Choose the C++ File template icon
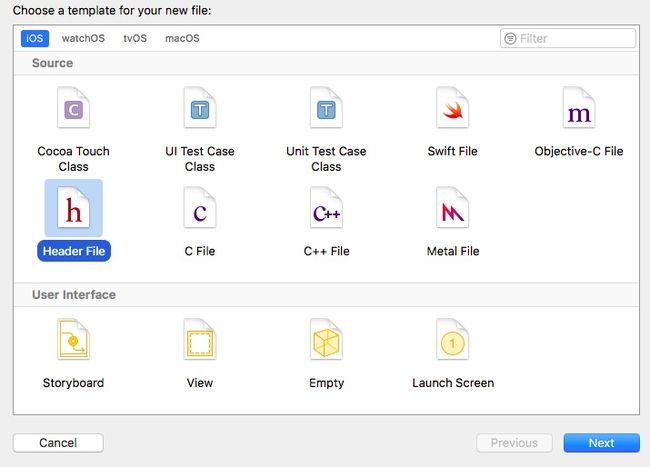 coord(326,208)
